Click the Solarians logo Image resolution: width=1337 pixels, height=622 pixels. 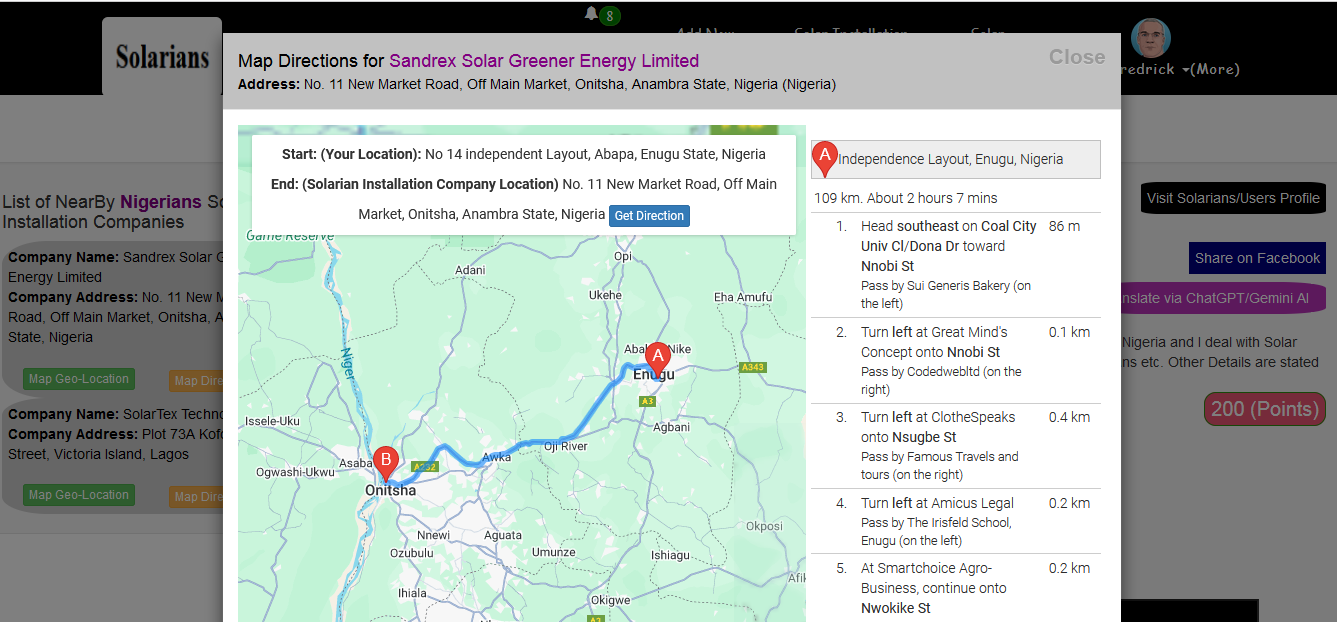pos(162,57)
